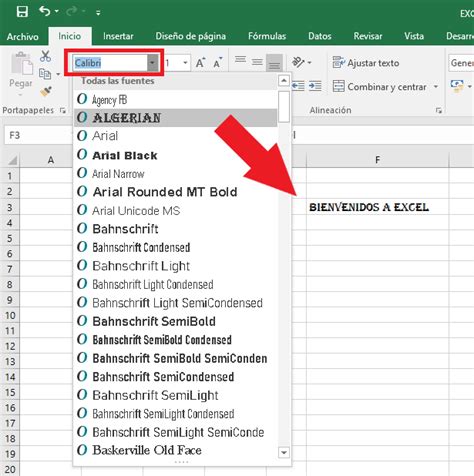Click Combinar y centrar button
Screen dimensions: 474x476
[x=379, y=87]
